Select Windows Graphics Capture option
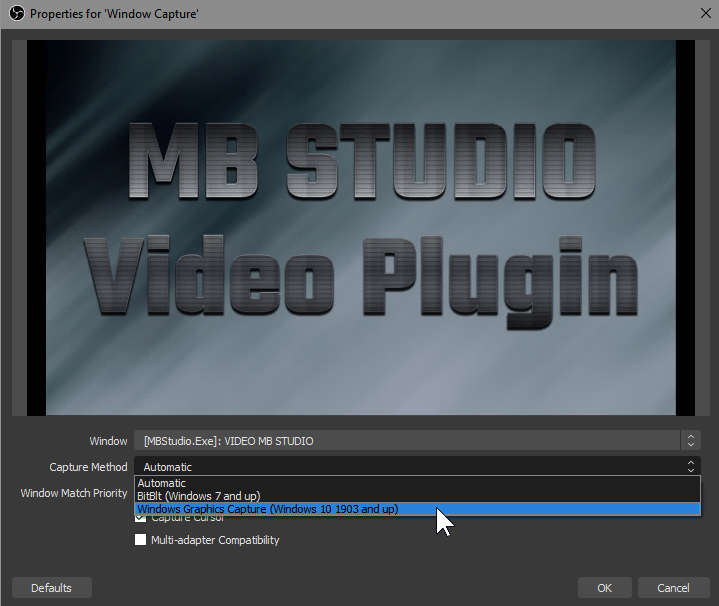This screenshot has height=606, width=719. coord(417,509)
